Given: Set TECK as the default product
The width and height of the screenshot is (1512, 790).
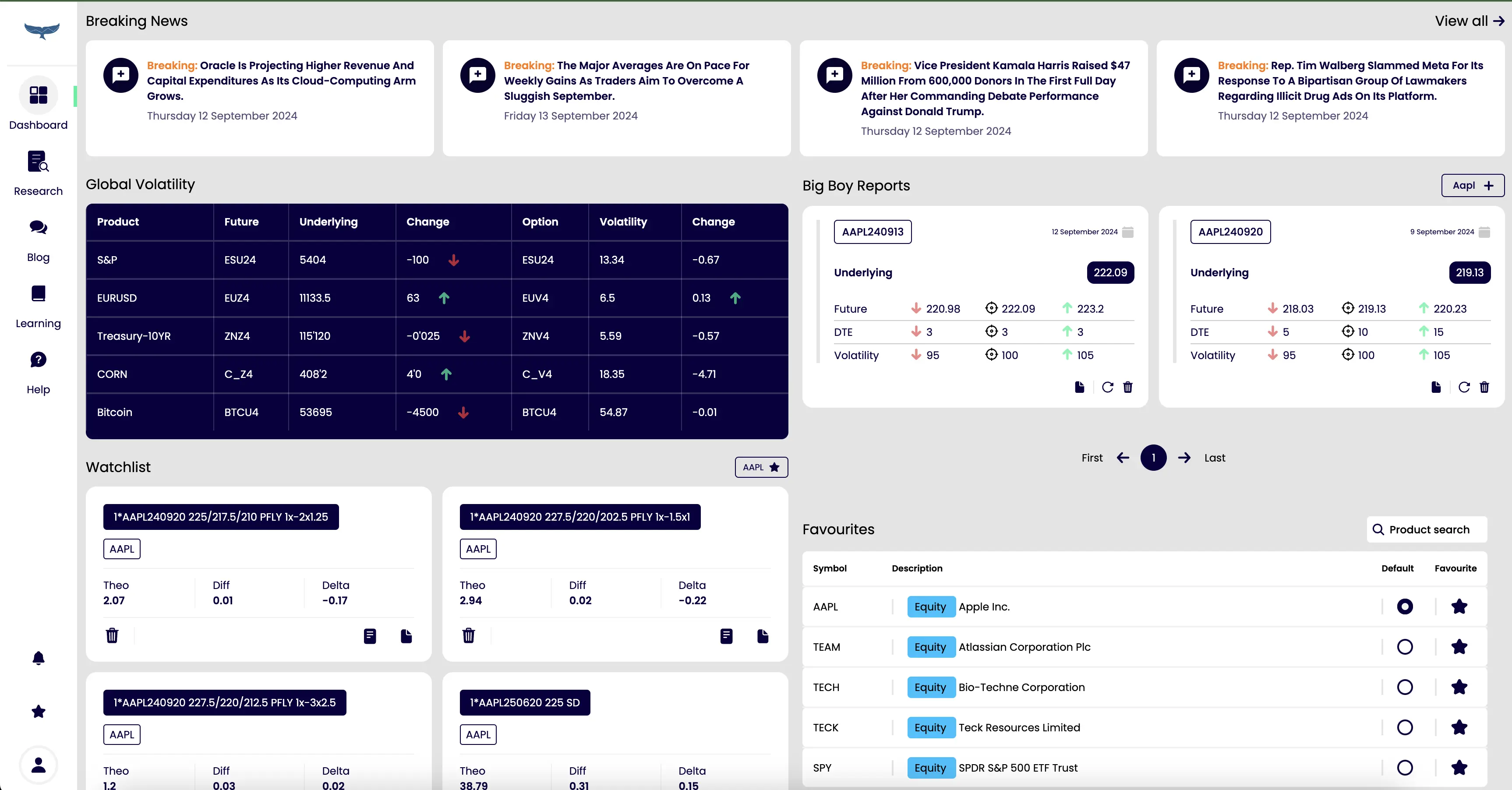Looking at the screenshot, I should point(1405,727).
